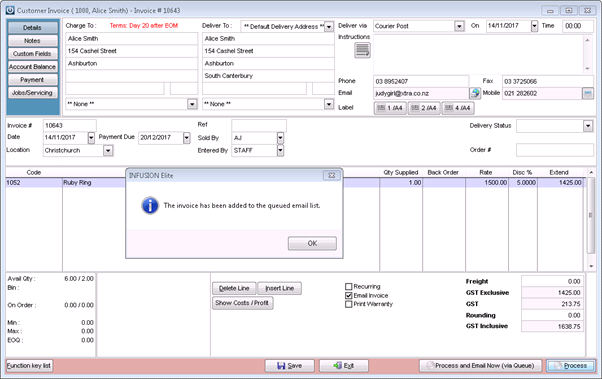Open the Custom Fields tab
The width and height of the screenshot is (602, 379).
tap(33, 54)
